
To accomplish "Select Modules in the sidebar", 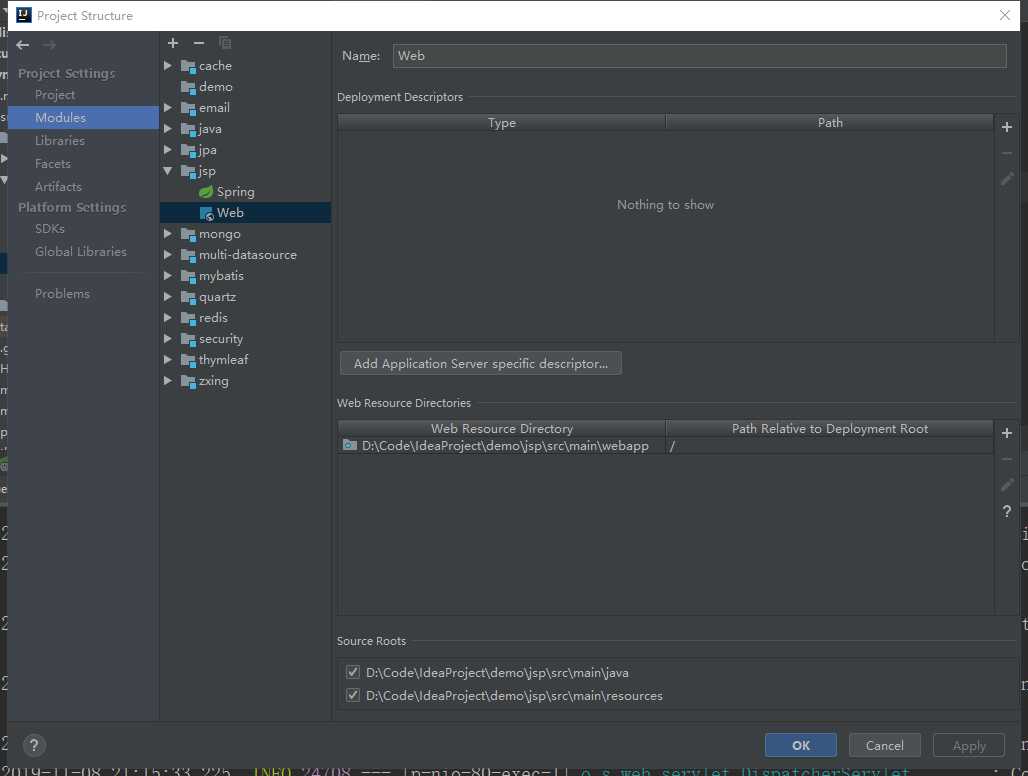I will [x=83, y=117].
